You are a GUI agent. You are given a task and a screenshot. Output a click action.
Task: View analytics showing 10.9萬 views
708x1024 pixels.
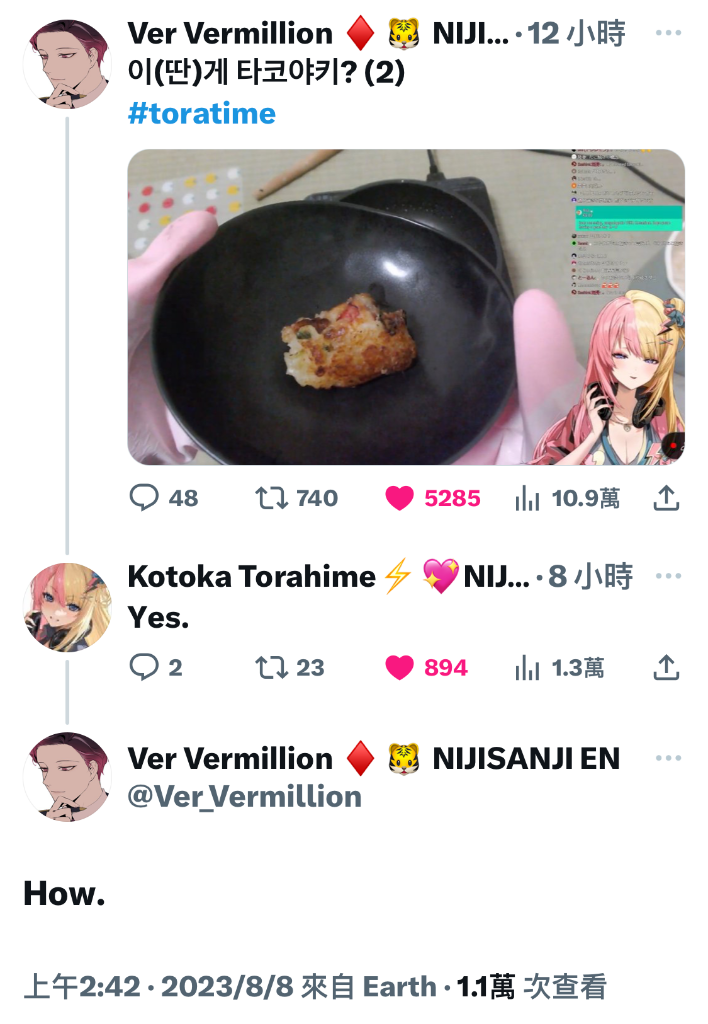[567, 498]
